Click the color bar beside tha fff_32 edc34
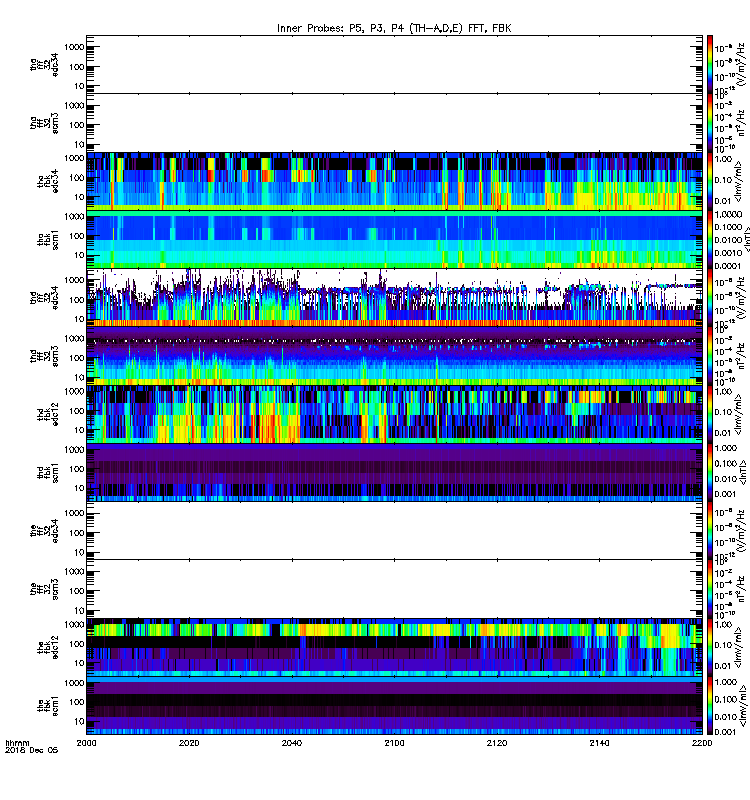Image resolution: width=750 pixels, height=800 pixels. tap(710, 64)
